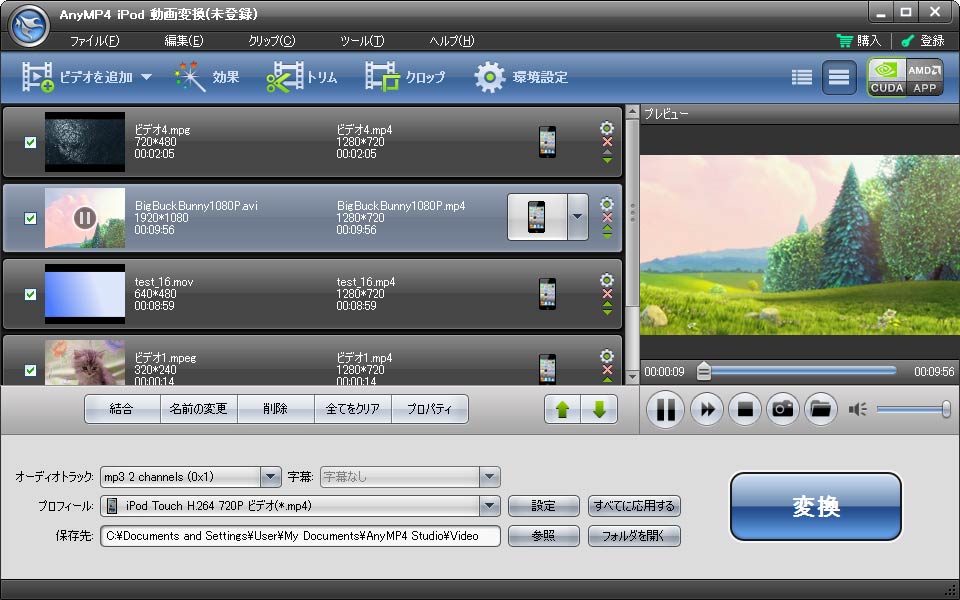This screenshot has width=960, height=600.
Task: Select the クロップ crop tool
Action: coord(405,77)
